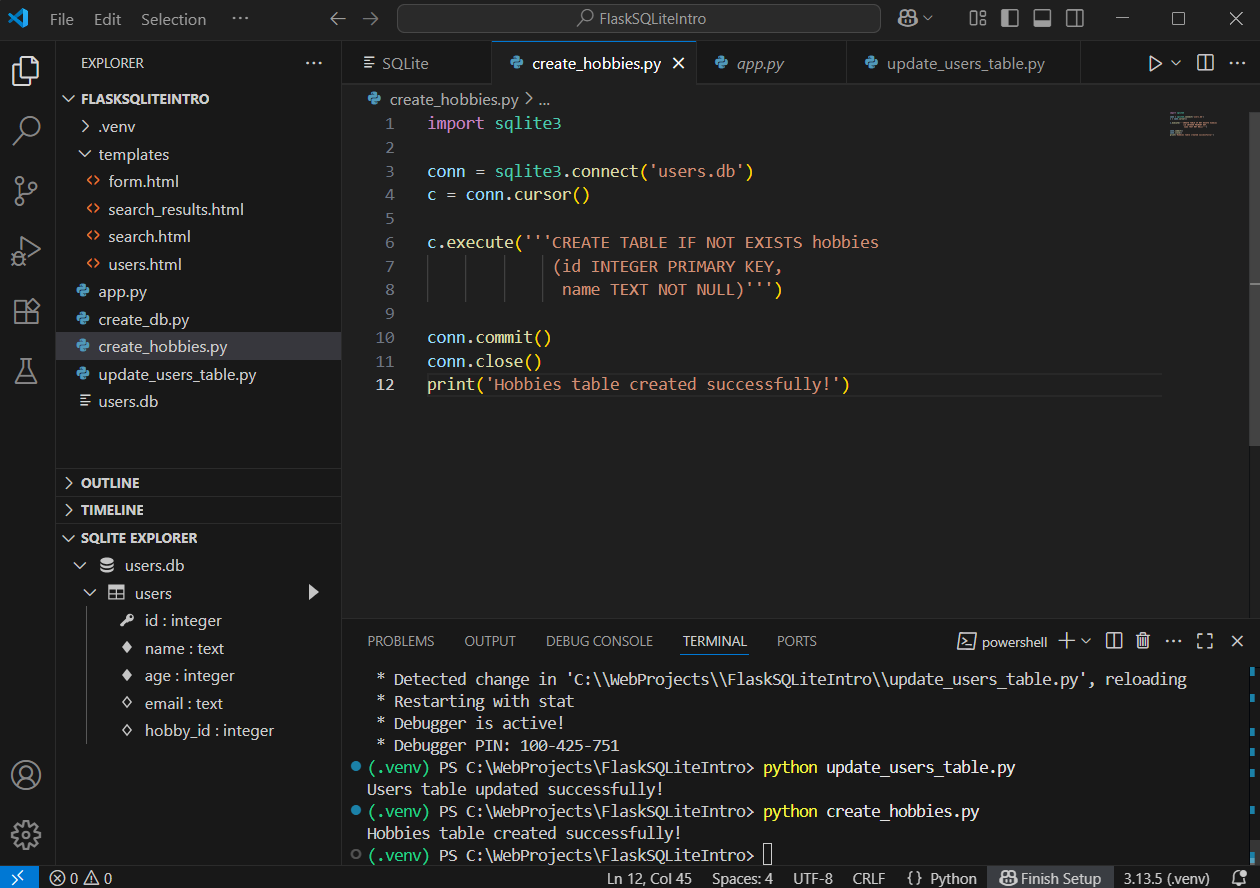1260x888 pixels.
Task: Open the Extensions view
Action: tap(27, 311)
